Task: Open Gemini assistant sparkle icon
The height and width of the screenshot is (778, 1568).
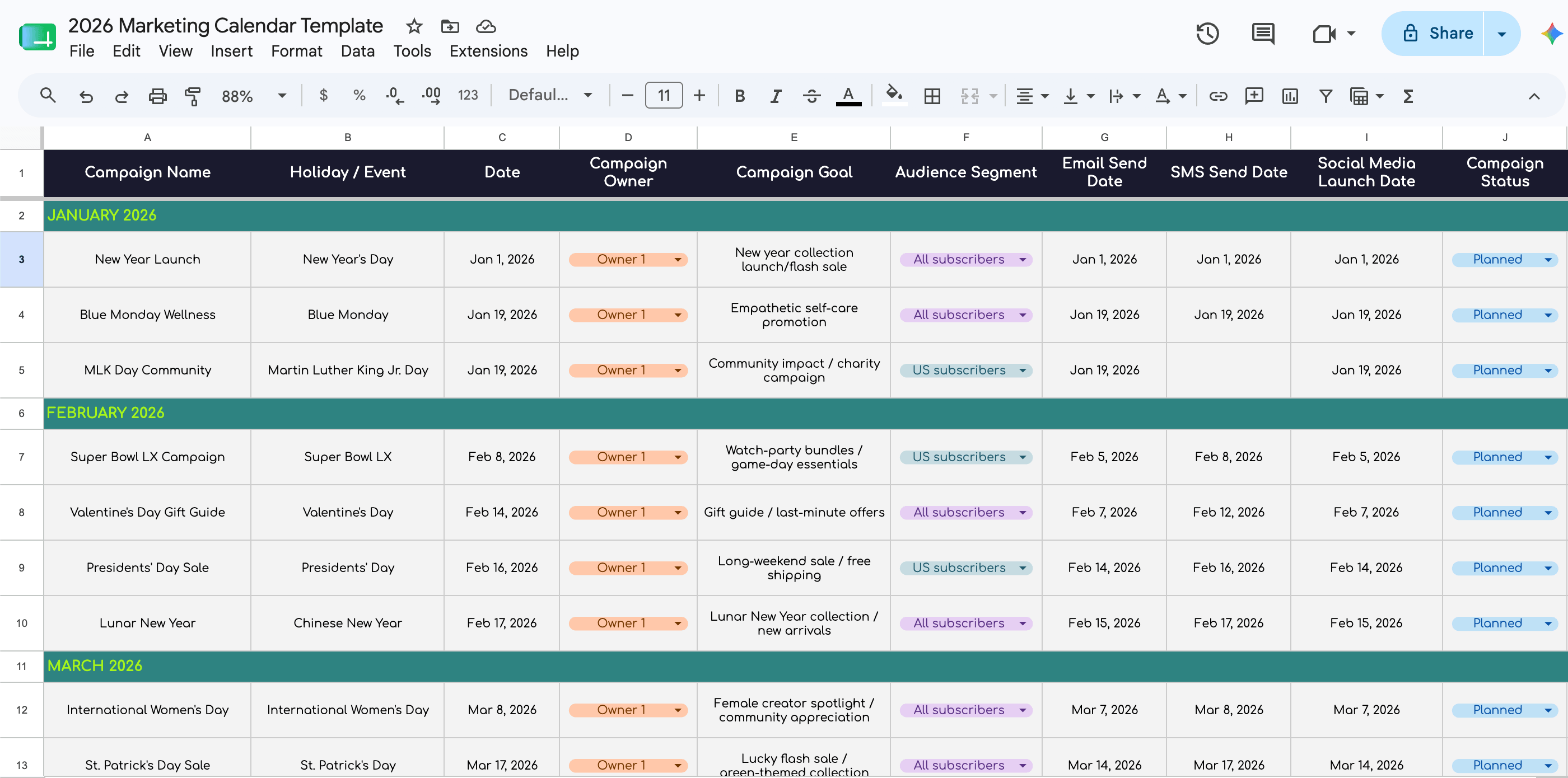Action: (x=1552, y=34)
